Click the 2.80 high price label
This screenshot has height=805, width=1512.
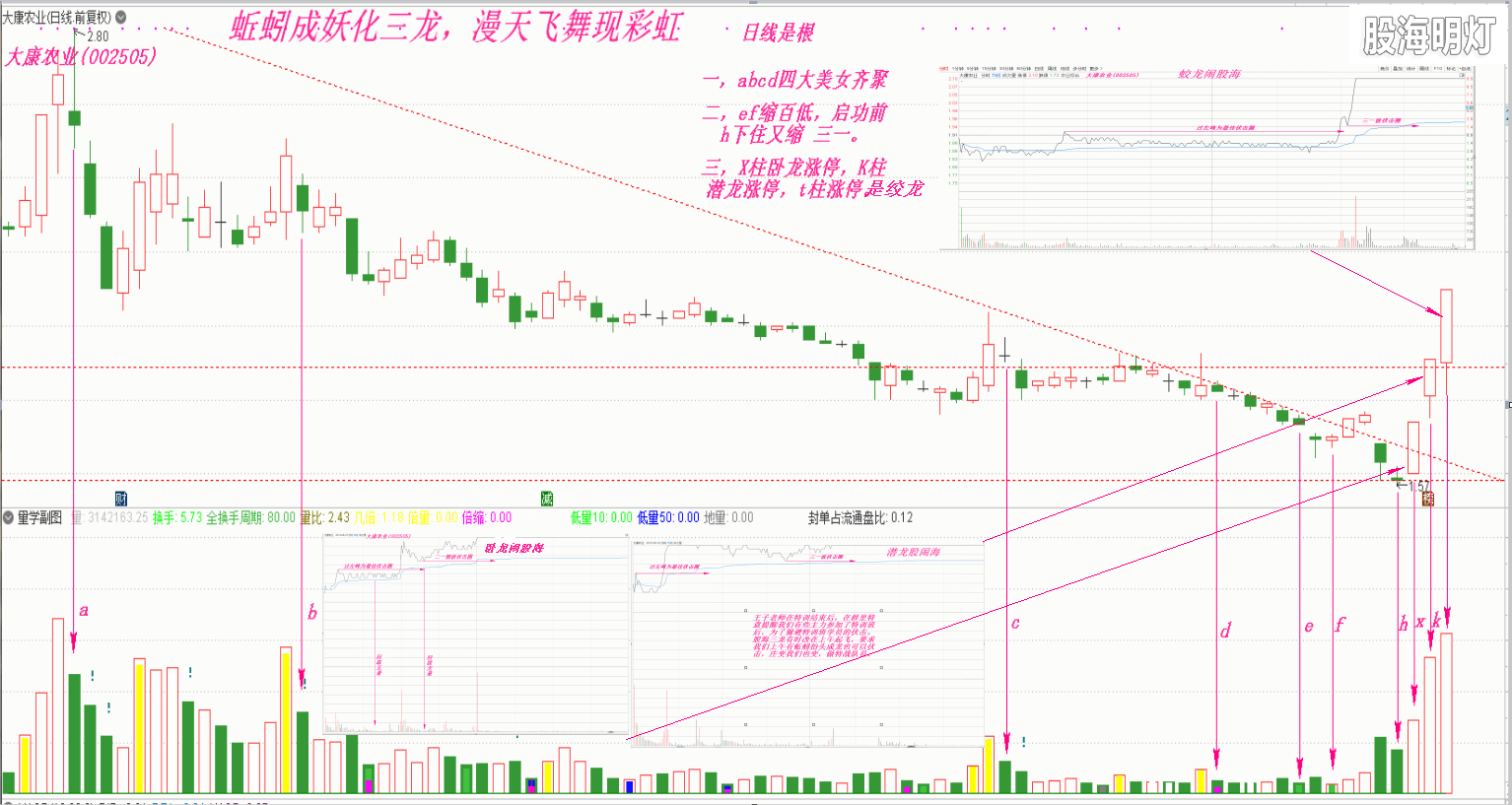coord(98,36)
